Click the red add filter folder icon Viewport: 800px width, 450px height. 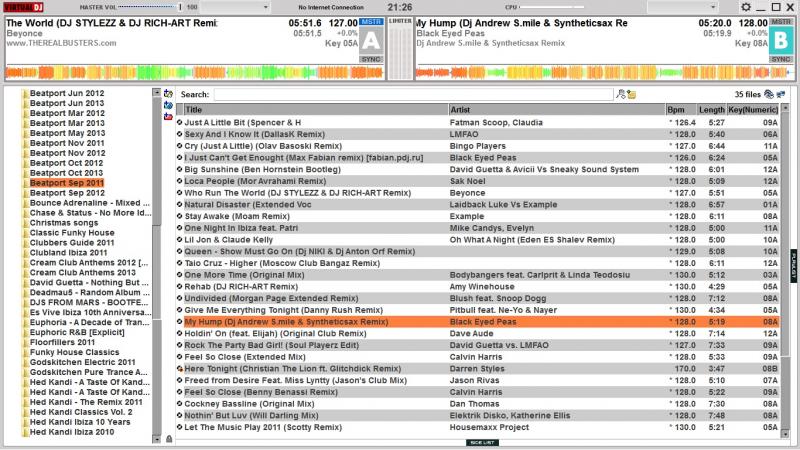point(168,117)
